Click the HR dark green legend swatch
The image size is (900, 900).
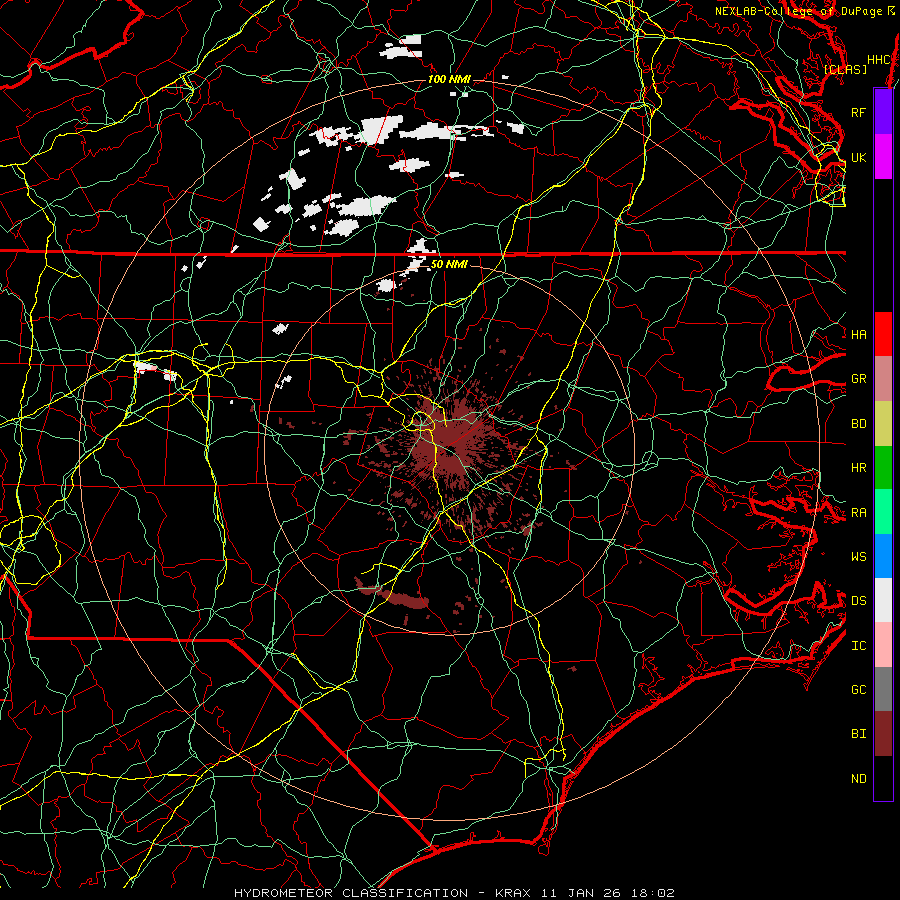click(883, 468)
